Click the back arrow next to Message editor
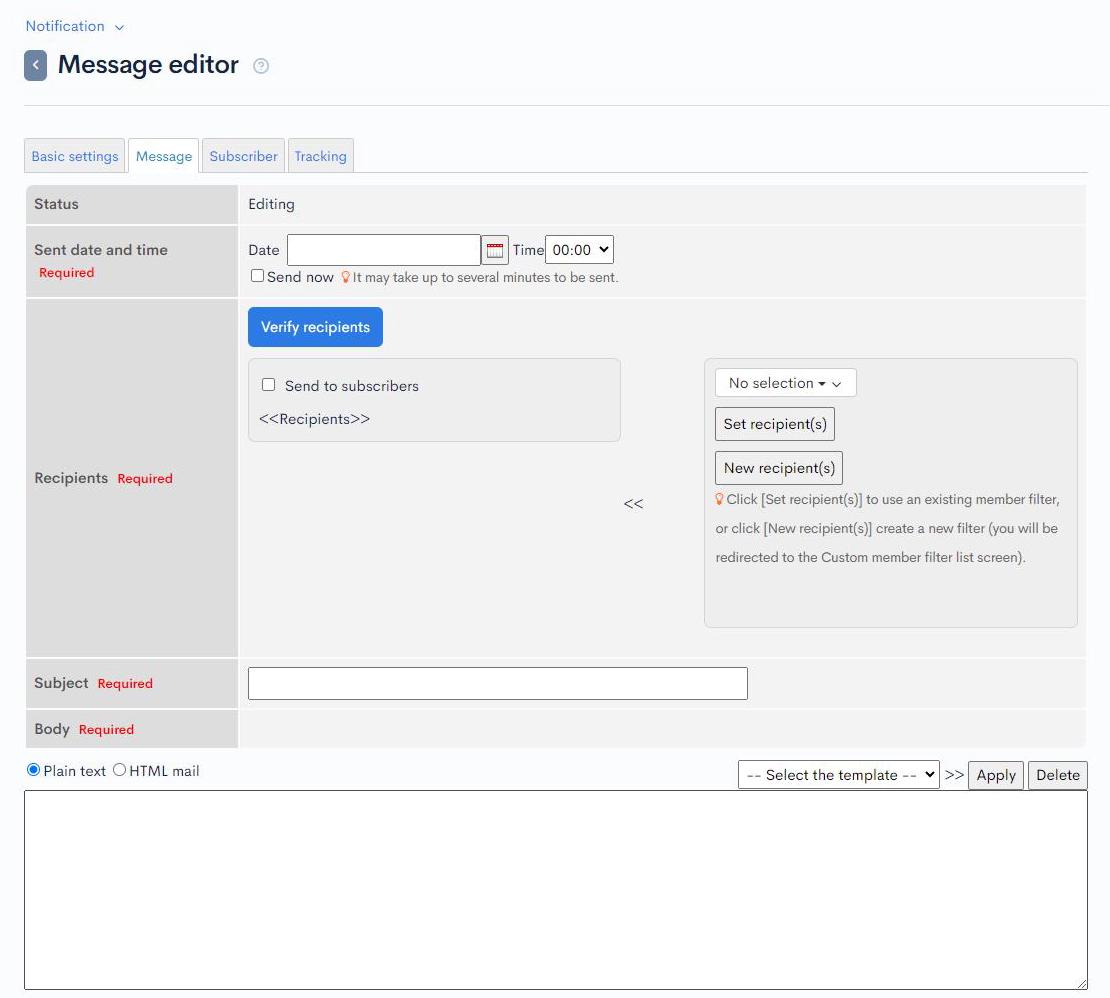Image resolution: width=1110 pixels, height=998 pixels. 35,64
